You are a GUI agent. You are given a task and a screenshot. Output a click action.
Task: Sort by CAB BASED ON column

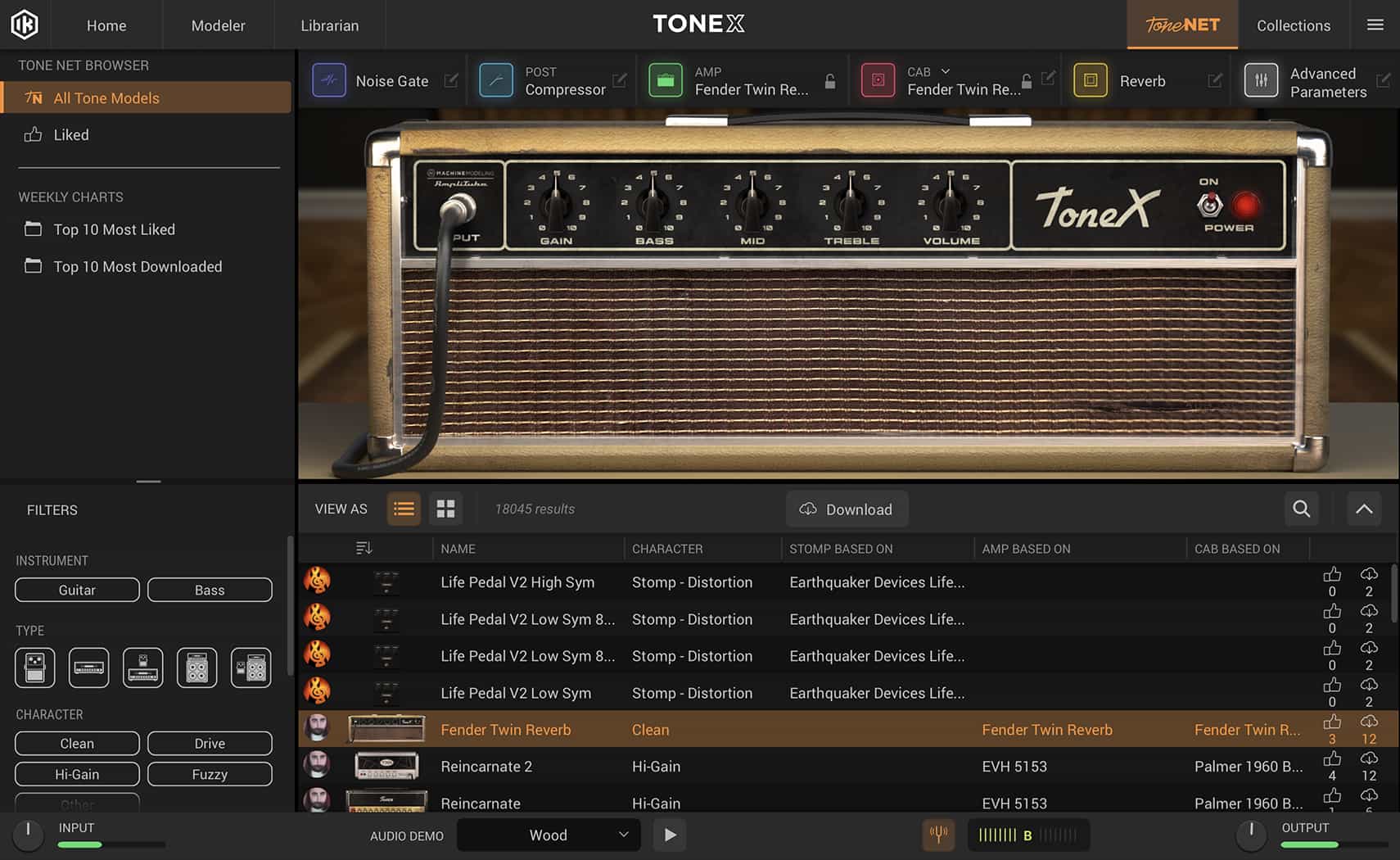coord(1237,549)
